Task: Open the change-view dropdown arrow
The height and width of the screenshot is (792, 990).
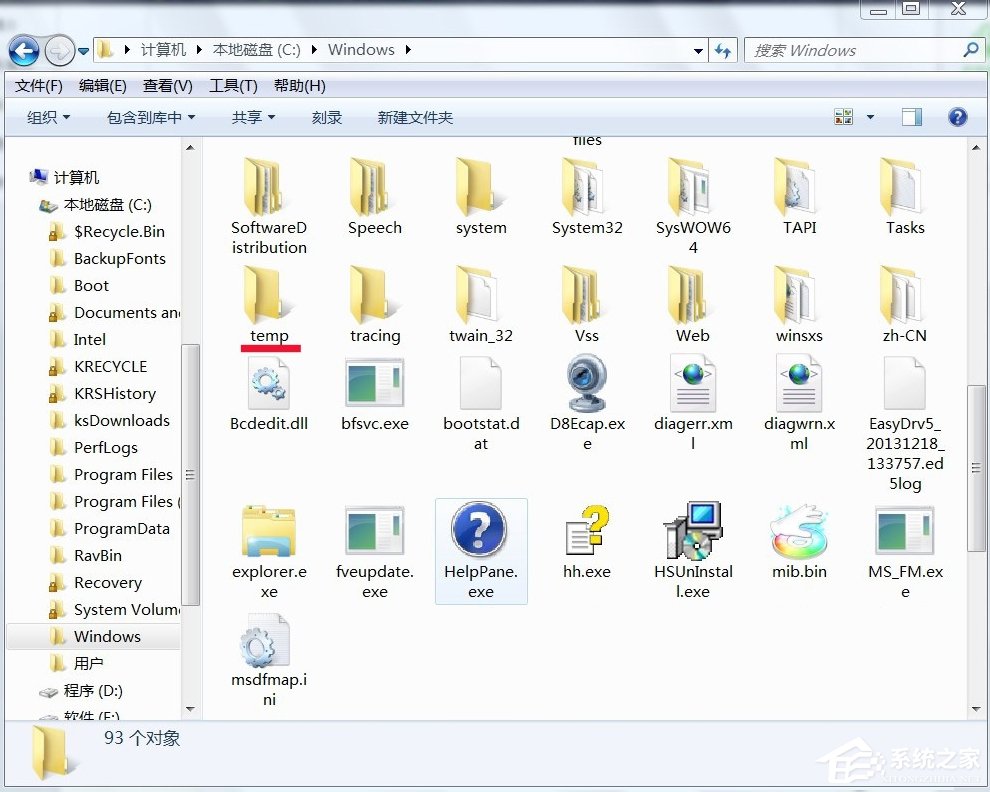Action: (x=869, y=117)
